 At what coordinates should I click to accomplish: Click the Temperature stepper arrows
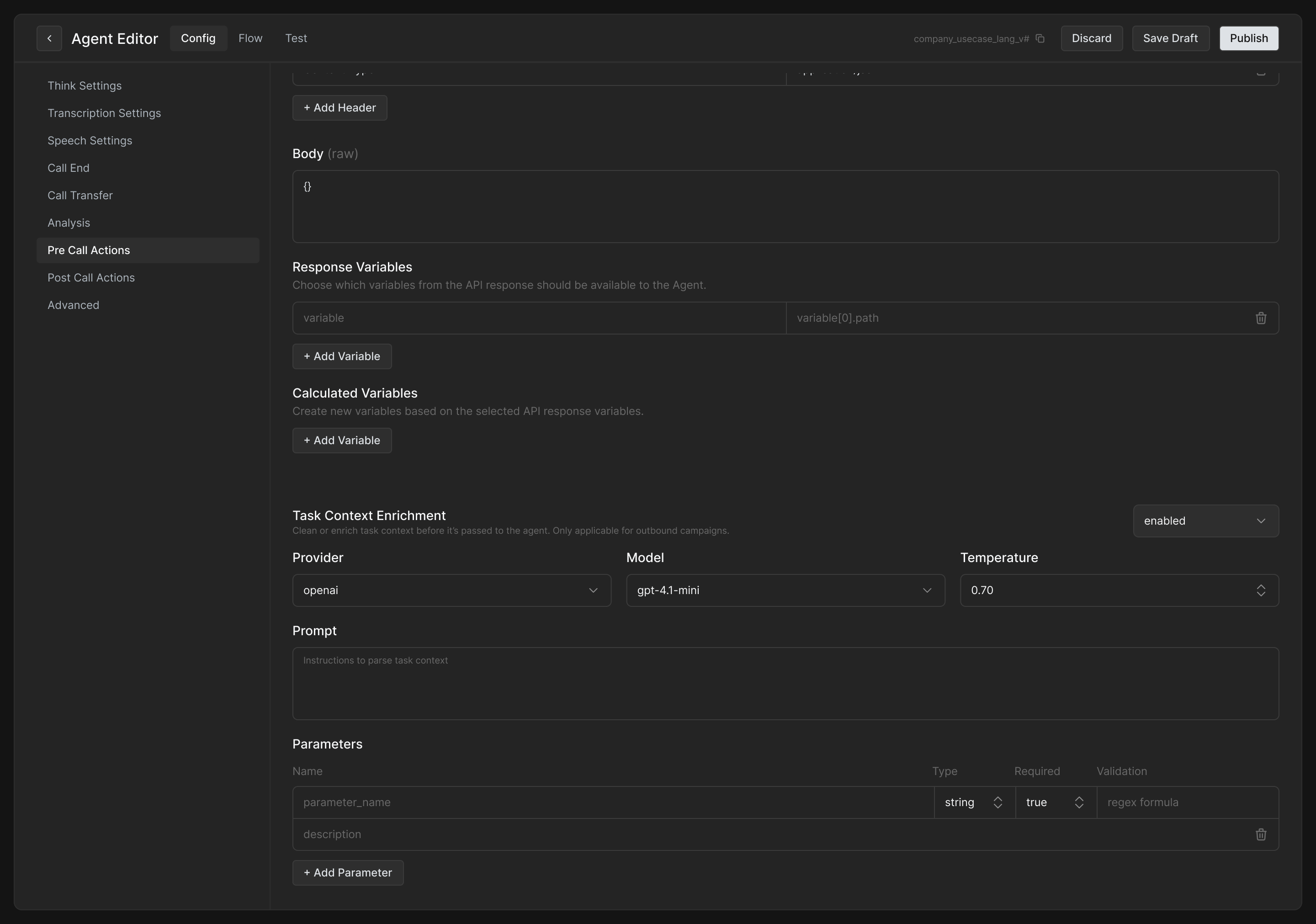tap(1260, 590)
